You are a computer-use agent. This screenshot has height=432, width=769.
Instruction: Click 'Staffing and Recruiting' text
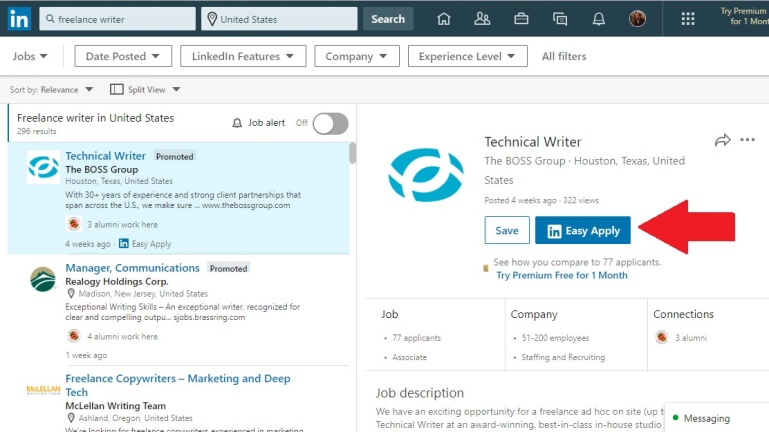click(563, 357)
